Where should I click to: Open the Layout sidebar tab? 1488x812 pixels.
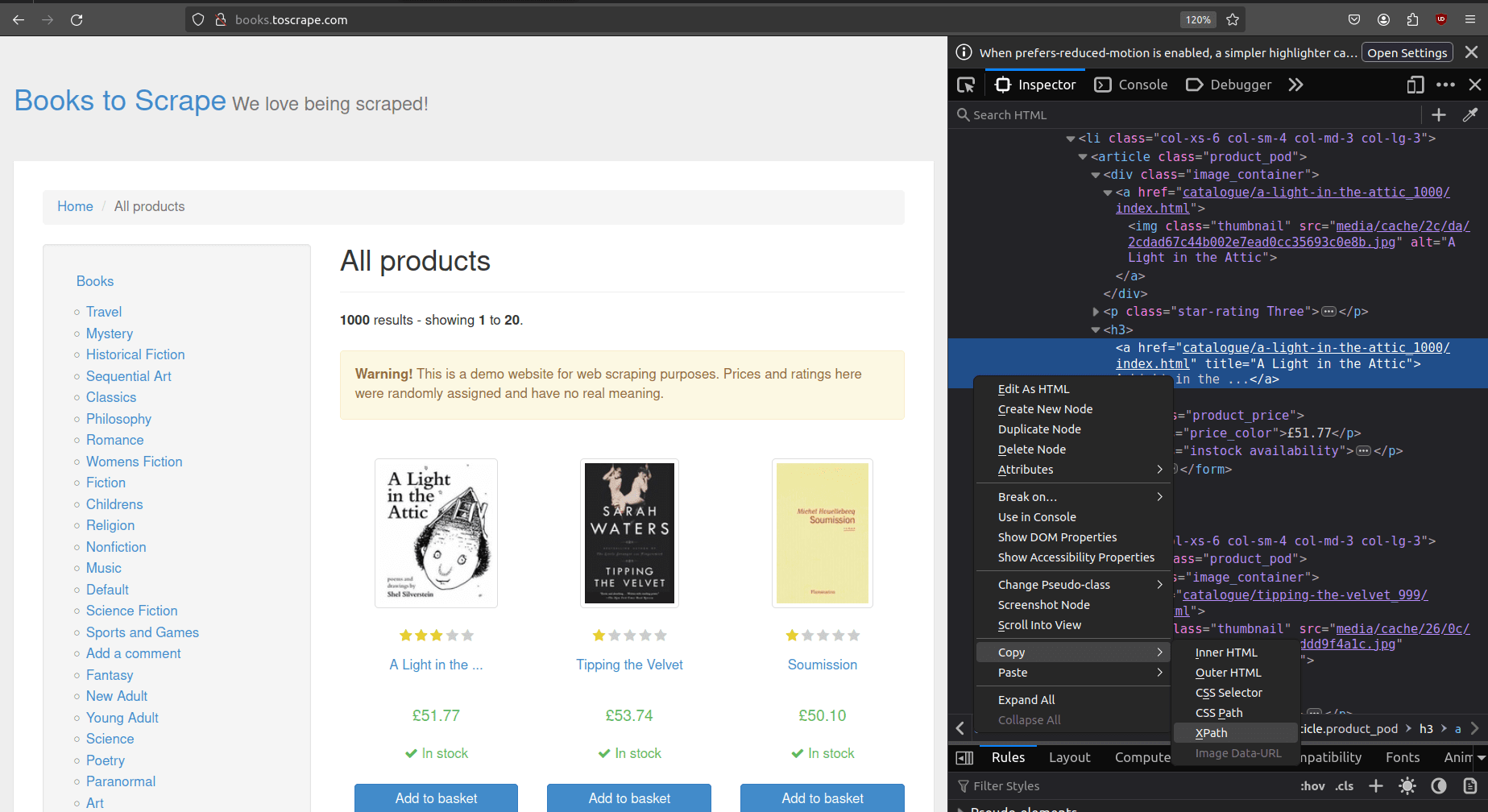1069,757
